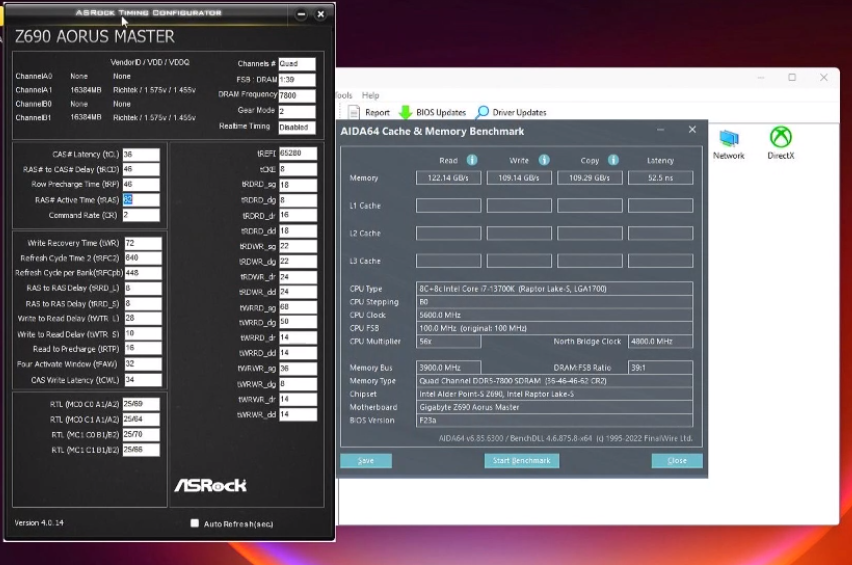Click the Realtime Timing field showing Disabled

297,127
